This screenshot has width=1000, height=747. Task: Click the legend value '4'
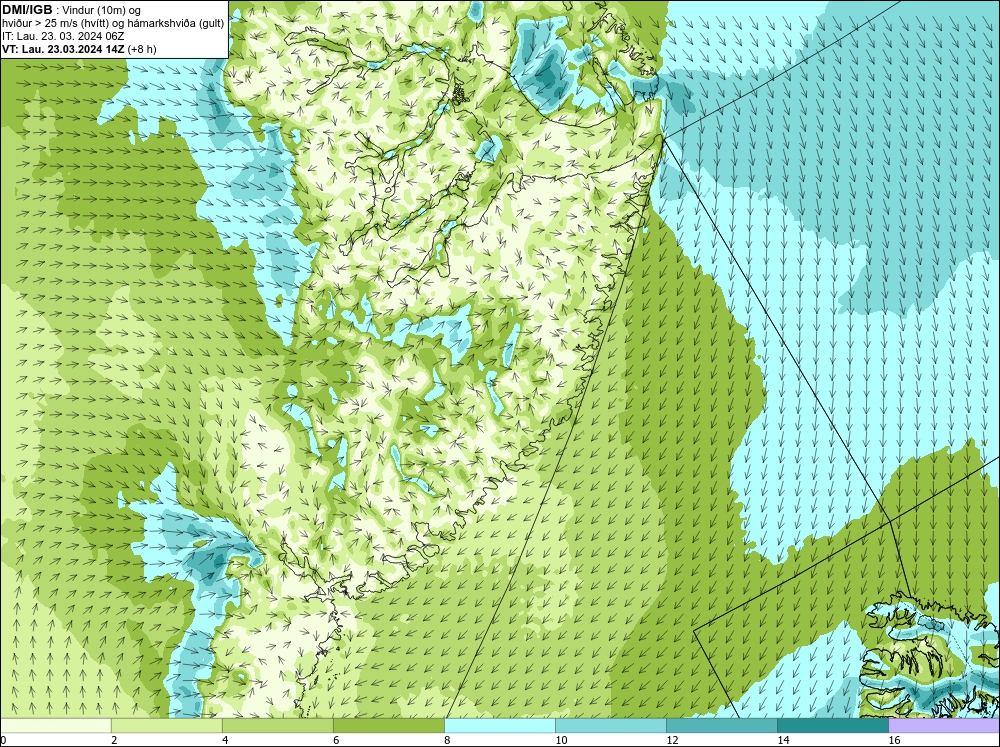point(225,740)
